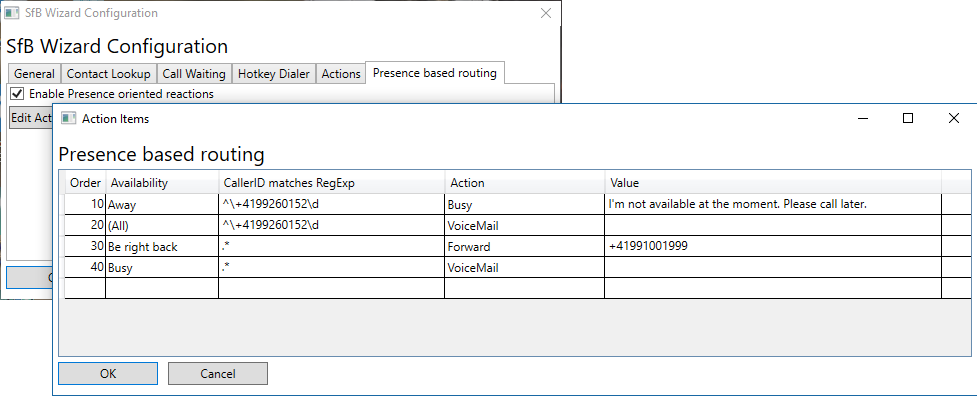Click the empty new-row Availability cell
This screenshot has height=396, width=977.
pos(162,288)
